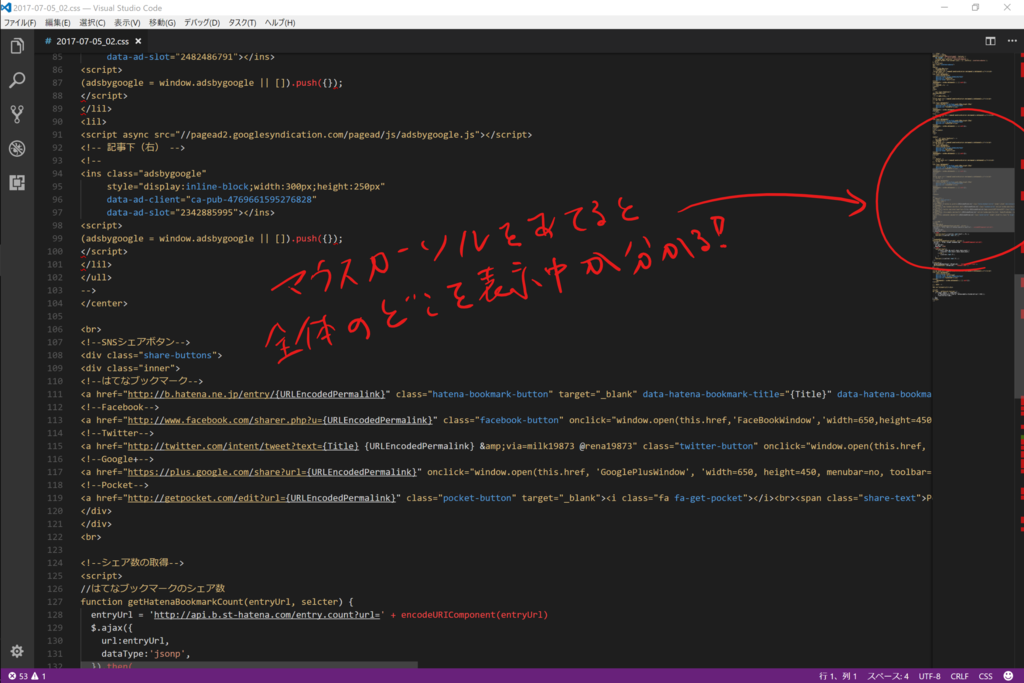
Task: Click the warnings count 1 in status bar
Action: (x=39, y=676)
